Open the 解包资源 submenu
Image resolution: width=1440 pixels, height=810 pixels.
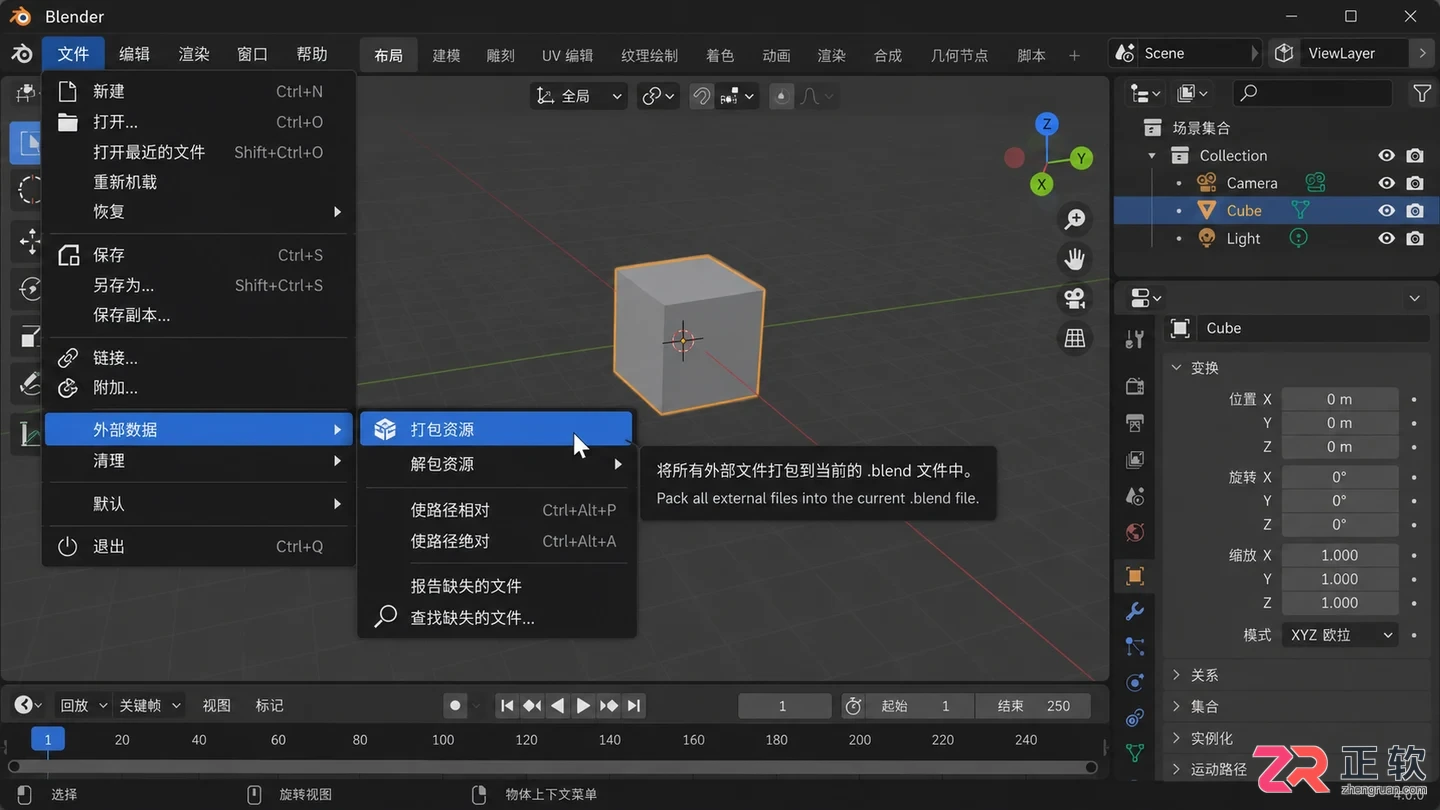[x=497, y=464]
